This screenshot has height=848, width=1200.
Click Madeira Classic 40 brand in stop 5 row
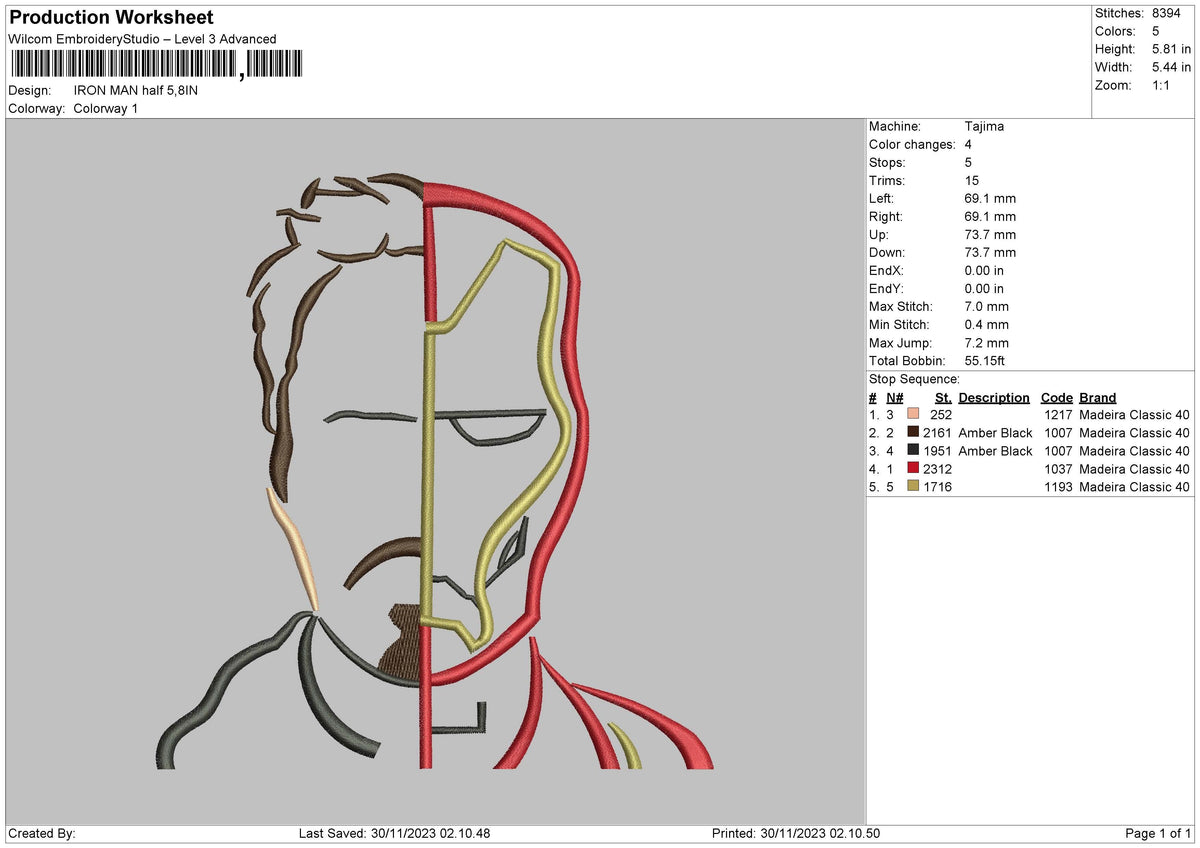coord(1134,487)
